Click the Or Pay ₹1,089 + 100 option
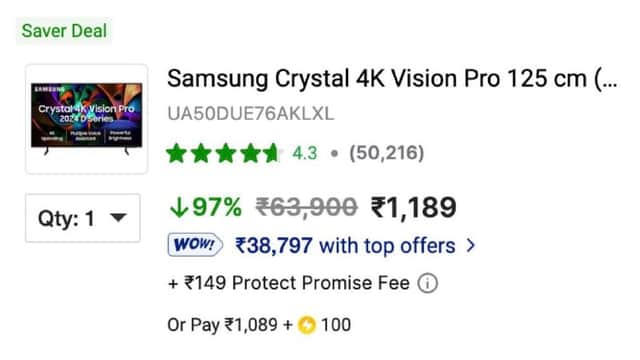The height and width of the screenshot is (360, 640). point(259,325)
